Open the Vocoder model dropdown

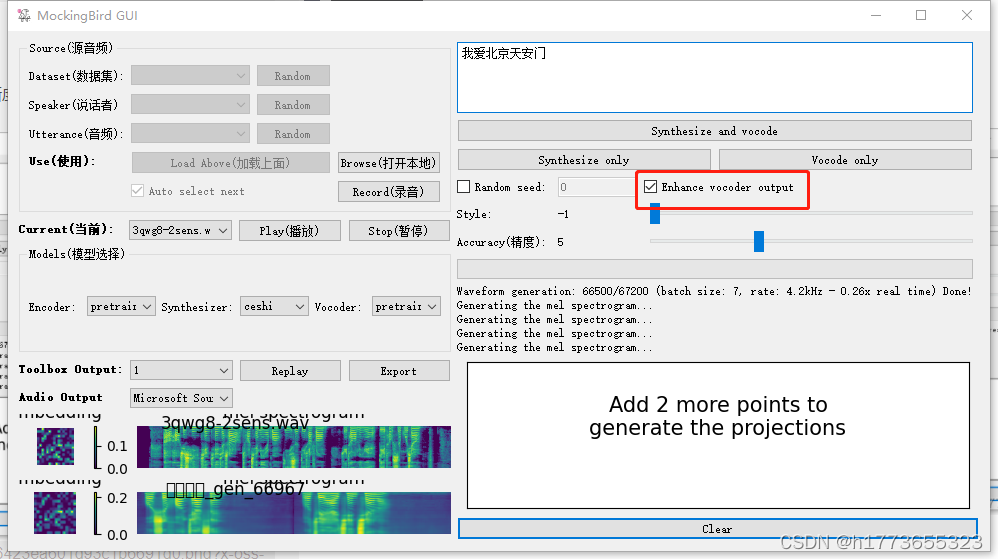(x=406, y=306)
